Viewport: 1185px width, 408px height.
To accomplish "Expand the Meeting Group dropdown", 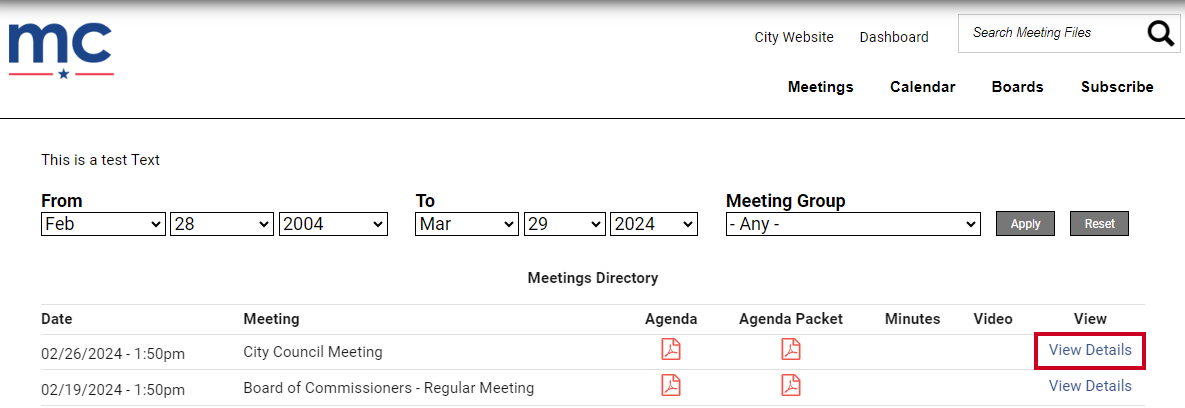I will (x=853, y=224).
